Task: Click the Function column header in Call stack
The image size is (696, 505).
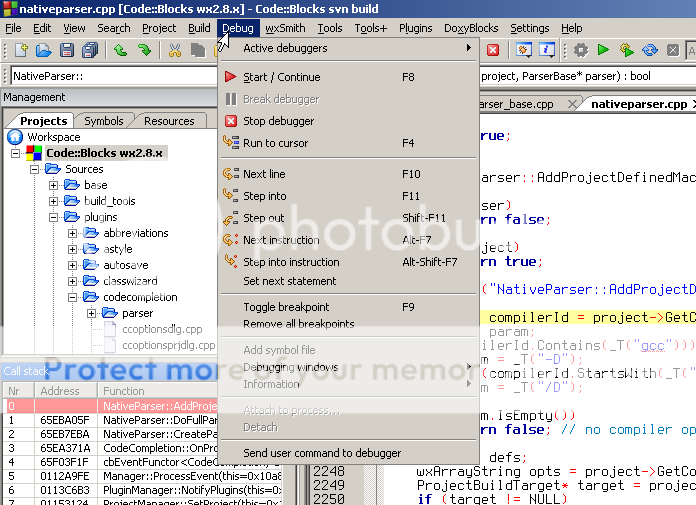Action: pyautogui.click(x=158, y=391)
